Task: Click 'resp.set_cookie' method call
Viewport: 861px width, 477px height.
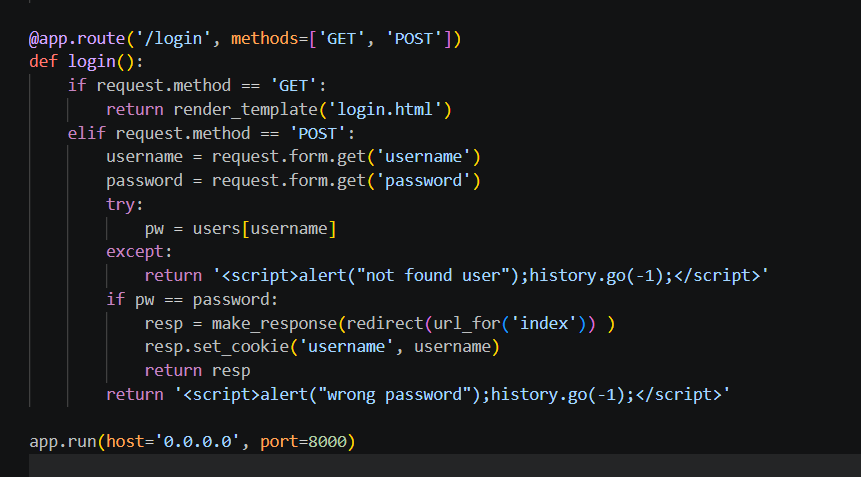Action: [x=216, y=347]
